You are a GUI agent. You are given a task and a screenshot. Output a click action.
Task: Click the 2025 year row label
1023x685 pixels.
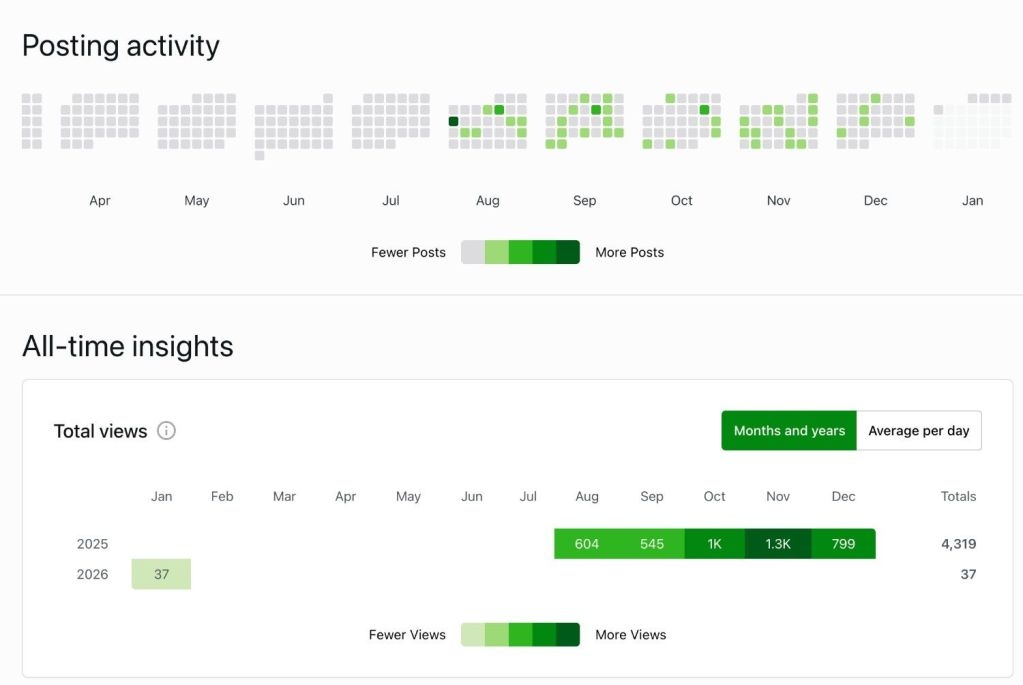click(x=92, y=544)
